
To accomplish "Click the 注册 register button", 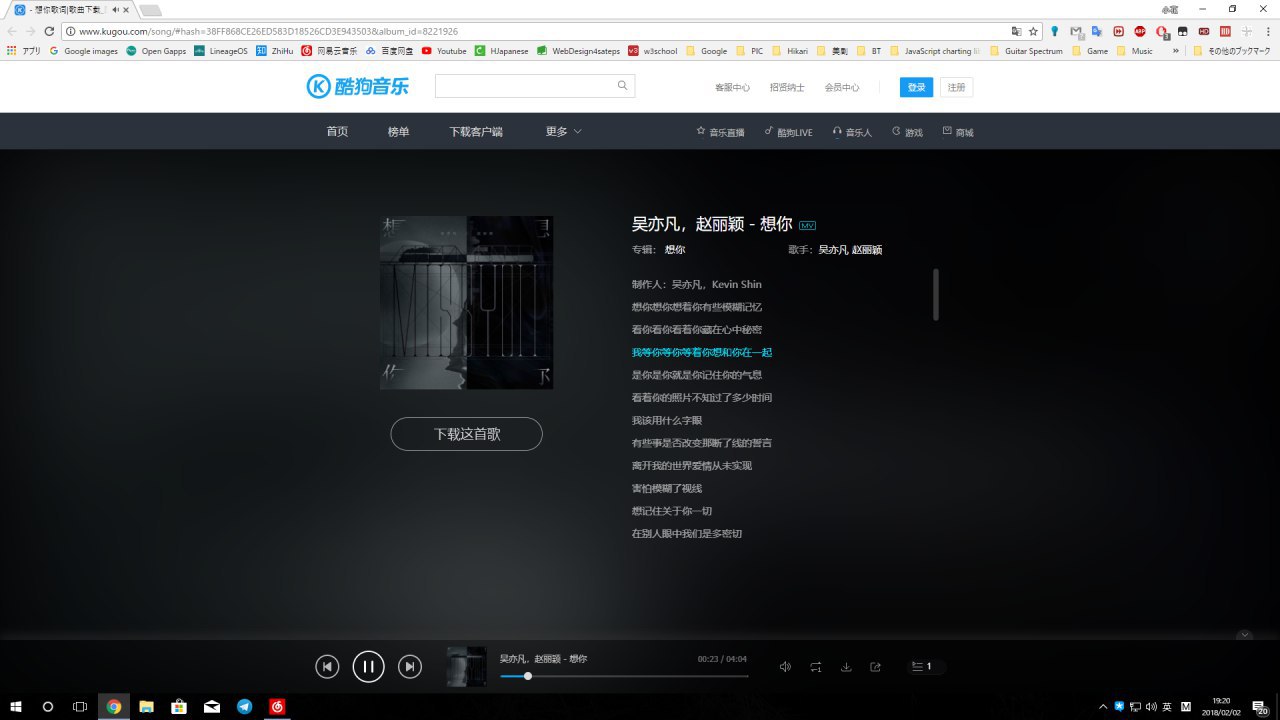I will pyautogui.click(x=957, y=87).
